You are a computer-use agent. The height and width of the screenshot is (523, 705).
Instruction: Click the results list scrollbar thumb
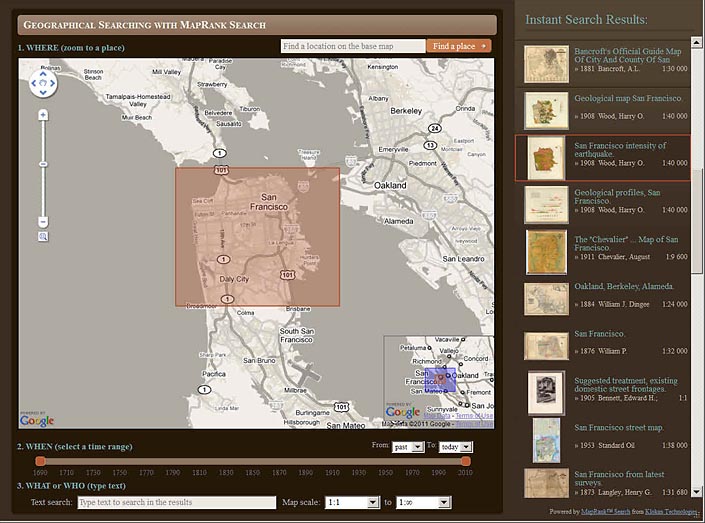click(x=696, y=220)
